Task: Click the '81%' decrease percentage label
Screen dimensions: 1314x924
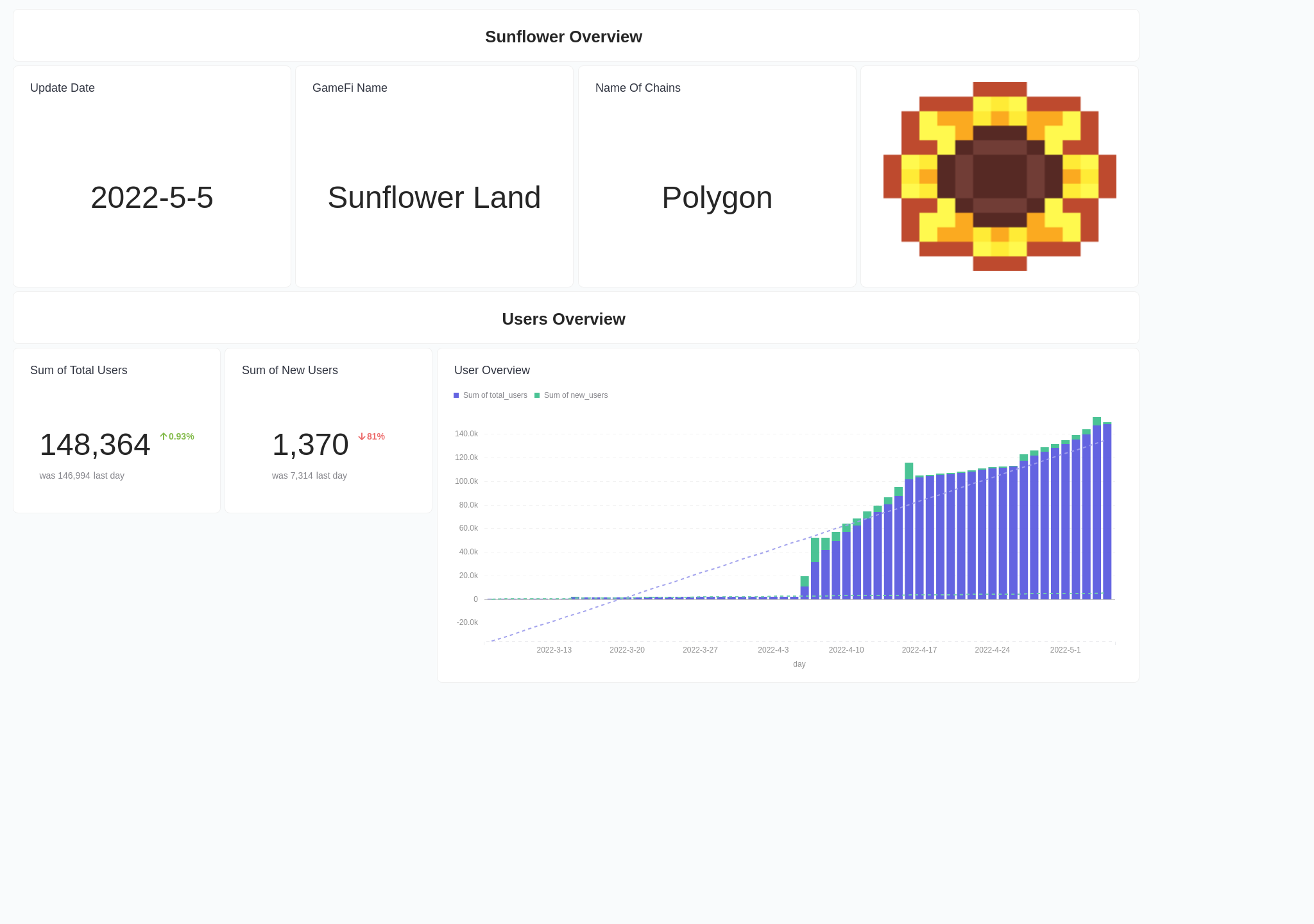Action: coord(376,436)
